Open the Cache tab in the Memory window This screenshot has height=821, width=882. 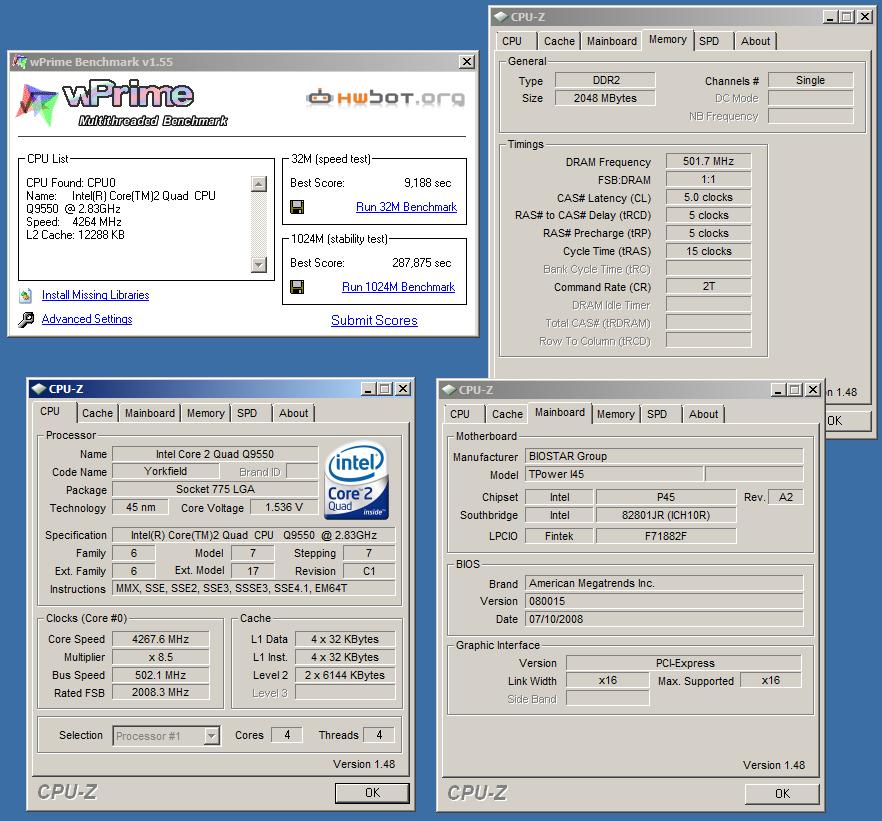(559, 42)
